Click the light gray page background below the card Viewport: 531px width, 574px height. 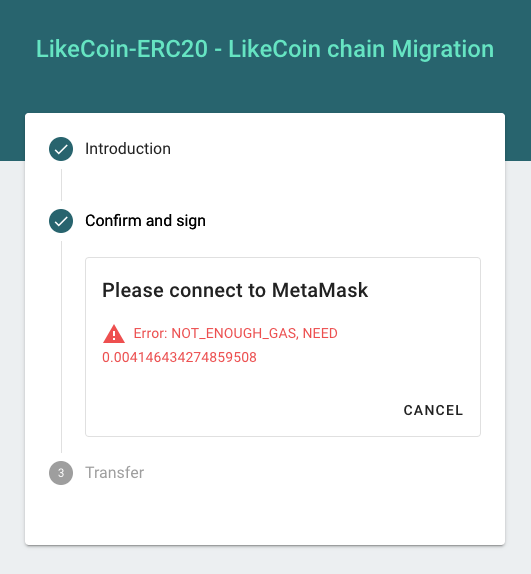[x=265, y=560]
